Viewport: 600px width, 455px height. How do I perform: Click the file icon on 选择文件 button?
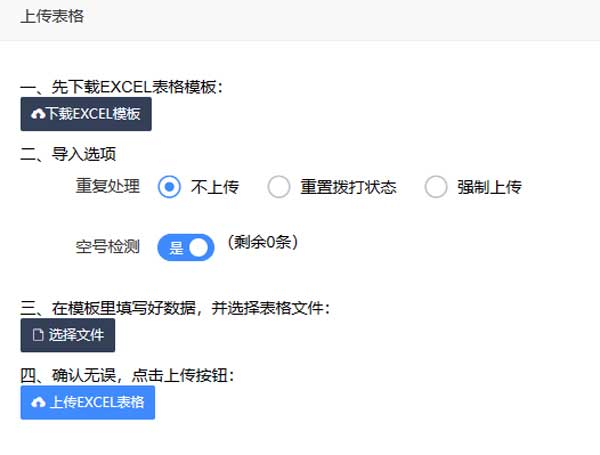coord(38,335)
